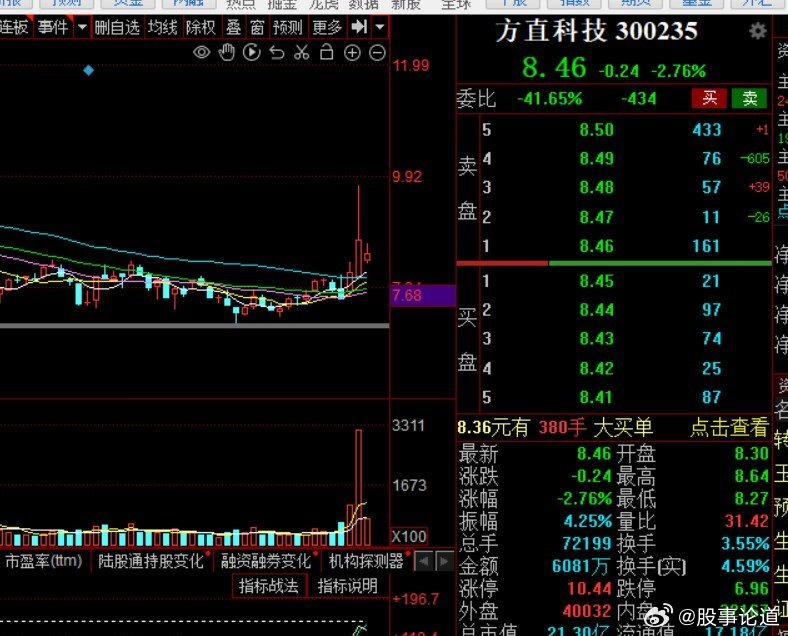Toggle the eye visibility icon above chart
Viewport: 788px width, 636px height.
(x=202, y=52)
